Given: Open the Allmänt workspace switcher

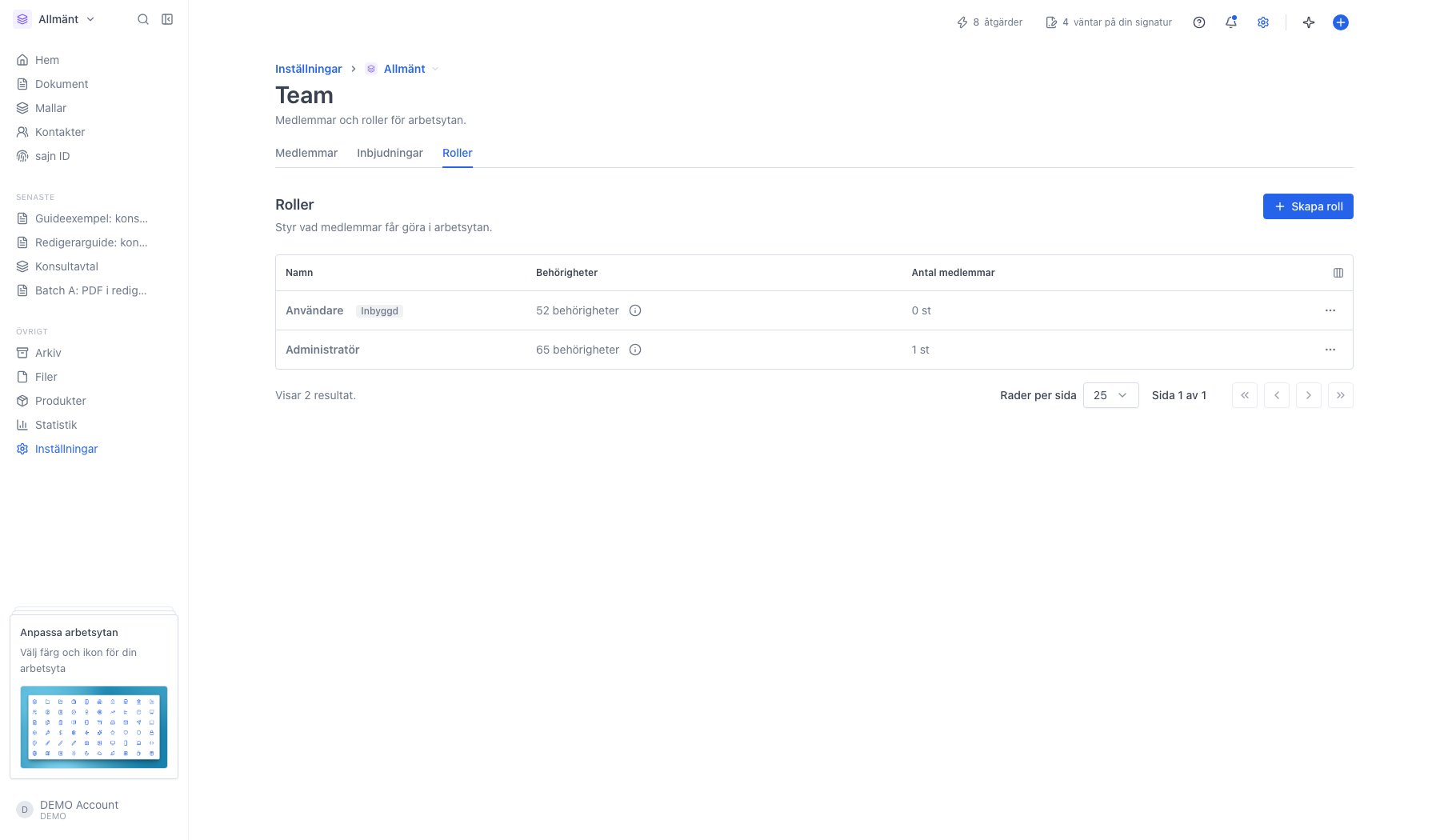Looking at the screenshot, I should (55, 19).
